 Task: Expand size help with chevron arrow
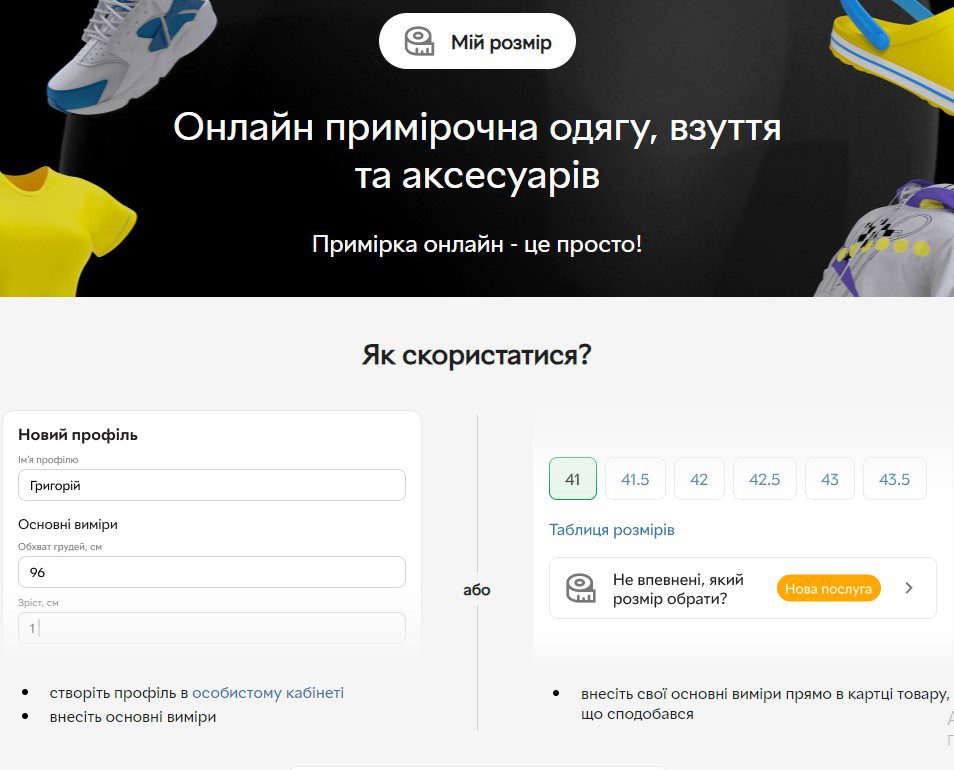point(908,588)
